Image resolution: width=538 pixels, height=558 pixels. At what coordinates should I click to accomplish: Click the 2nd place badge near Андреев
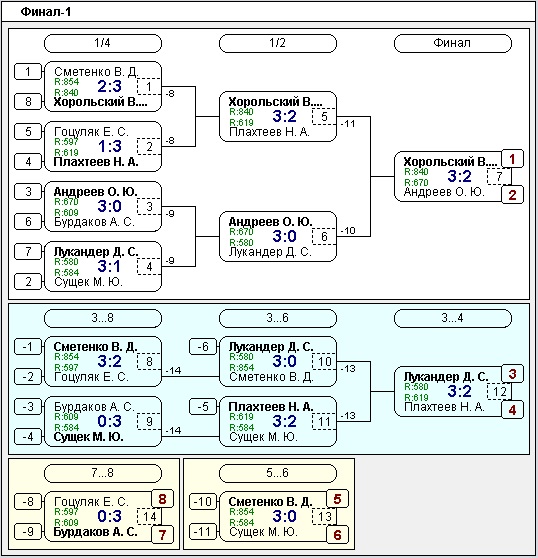(x=512, y=195)
